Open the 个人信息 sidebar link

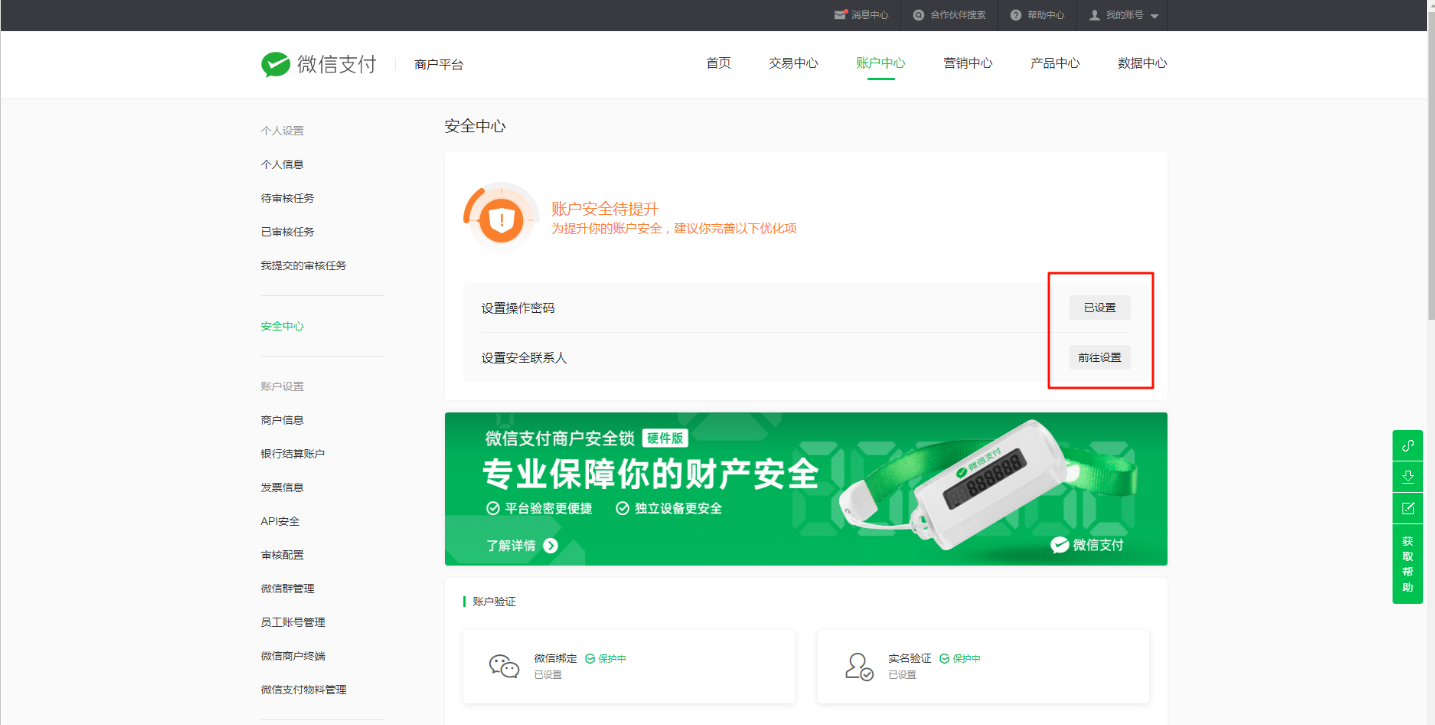[282, 164]
